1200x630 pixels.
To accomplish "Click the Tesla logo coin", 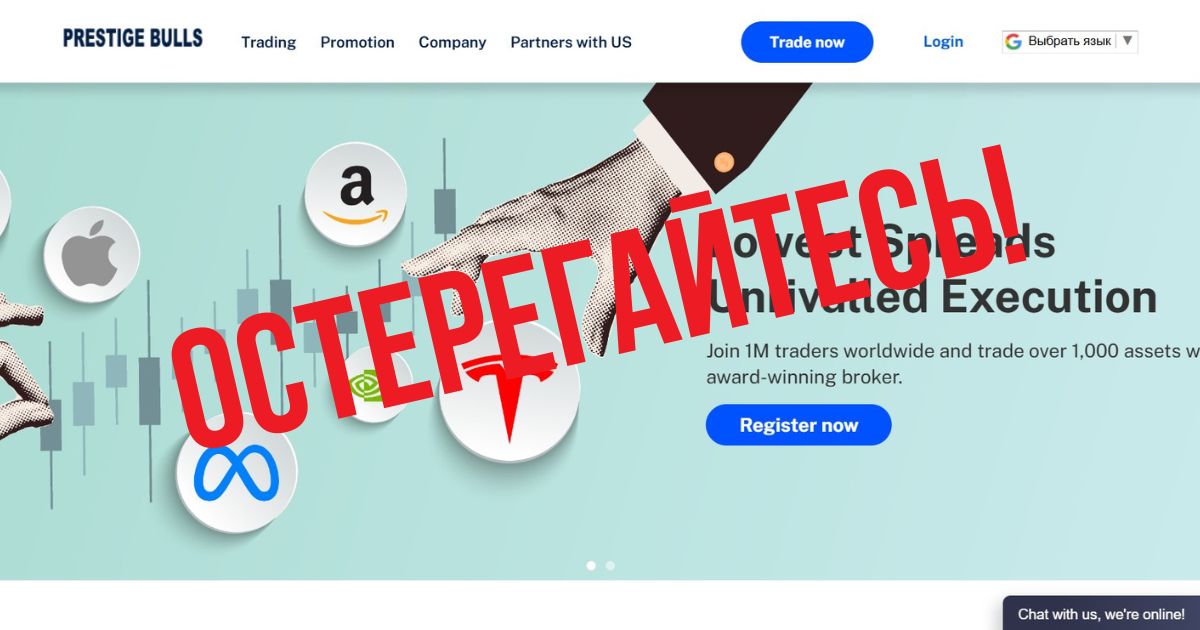I will pyautogui.click(x=509, y=393).
